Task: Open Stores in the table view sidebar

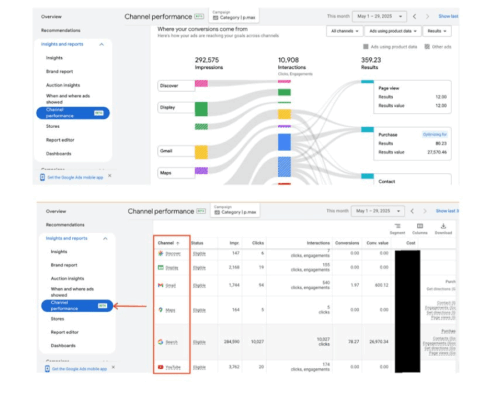Action: pos(57,319)
